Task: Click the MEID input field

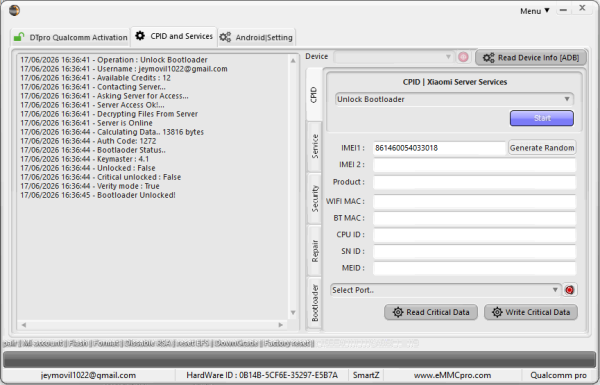Action: point(474,268)
